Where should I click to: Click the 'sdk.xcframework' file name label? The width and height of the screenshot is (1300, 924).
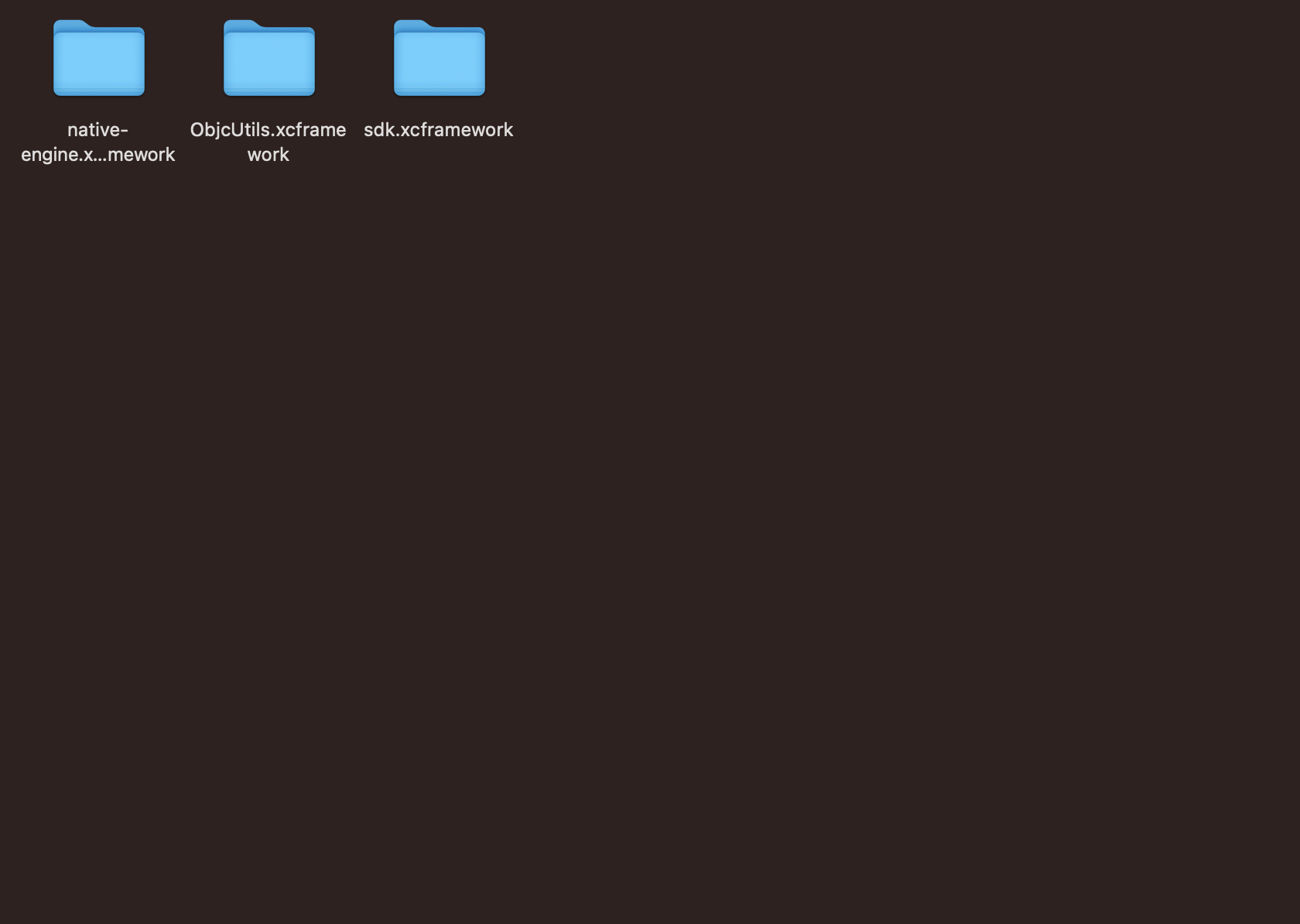[x=439, y=129]
